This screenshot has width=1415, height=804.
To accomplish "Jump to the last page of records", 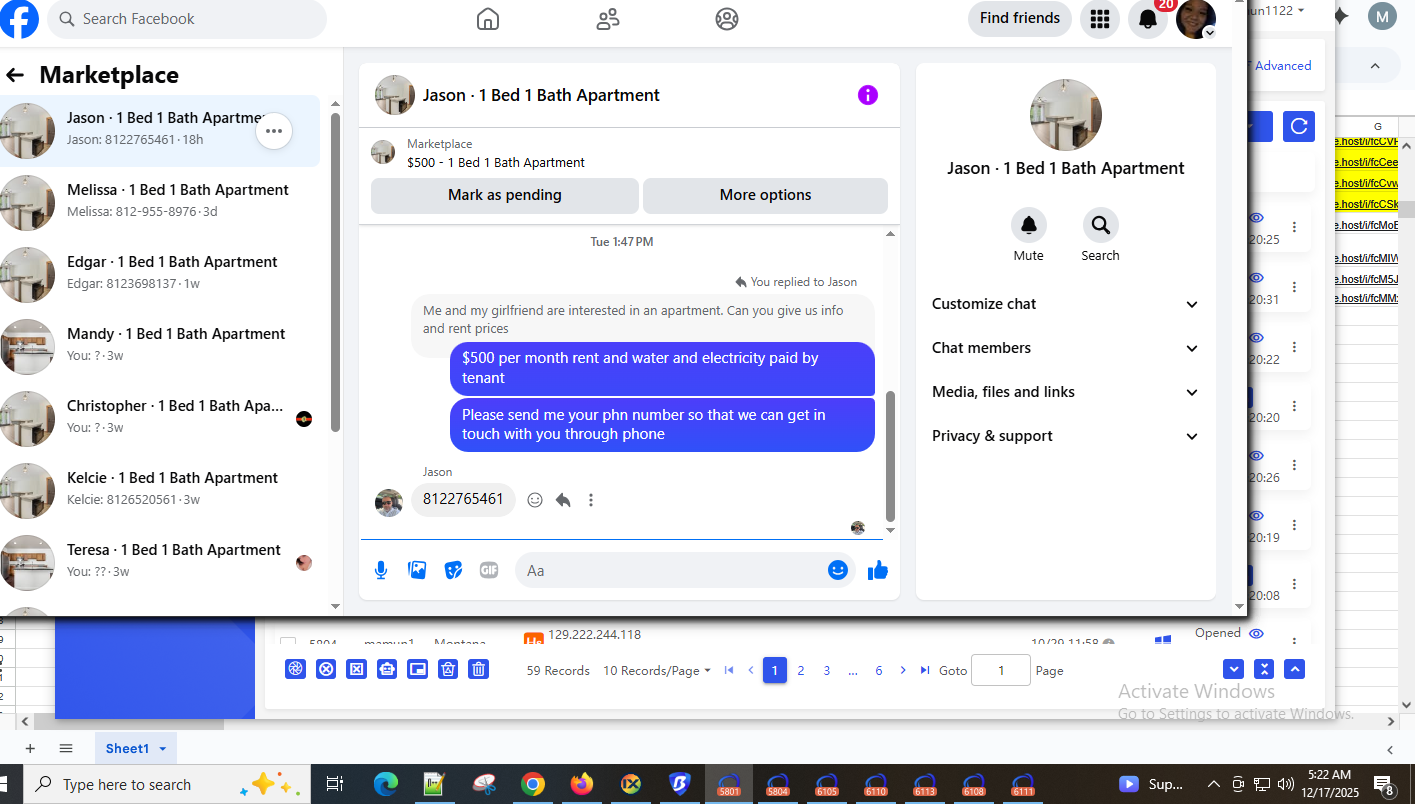I will [x=925, y=670].
